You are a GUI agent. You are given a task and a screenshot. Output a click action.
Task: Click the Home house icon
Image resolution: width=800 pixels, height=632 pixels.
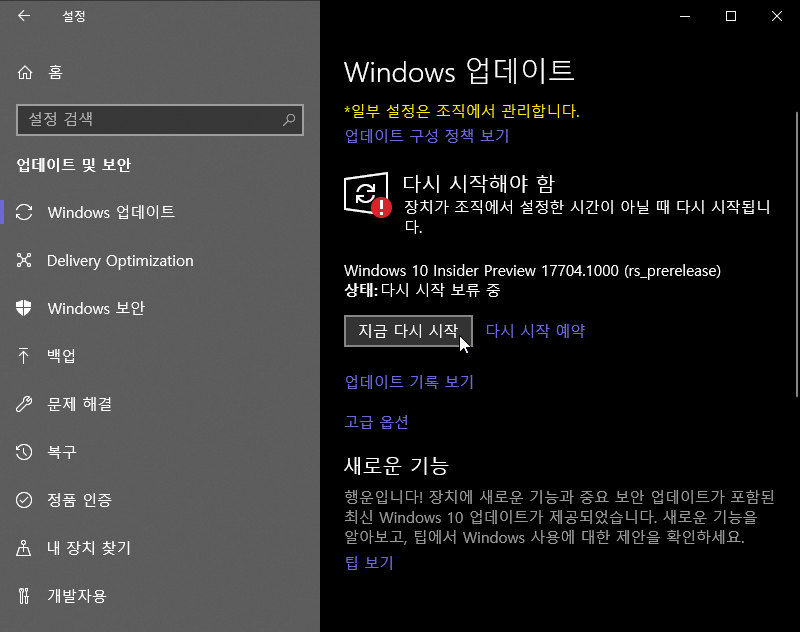(x=25, y=72)
